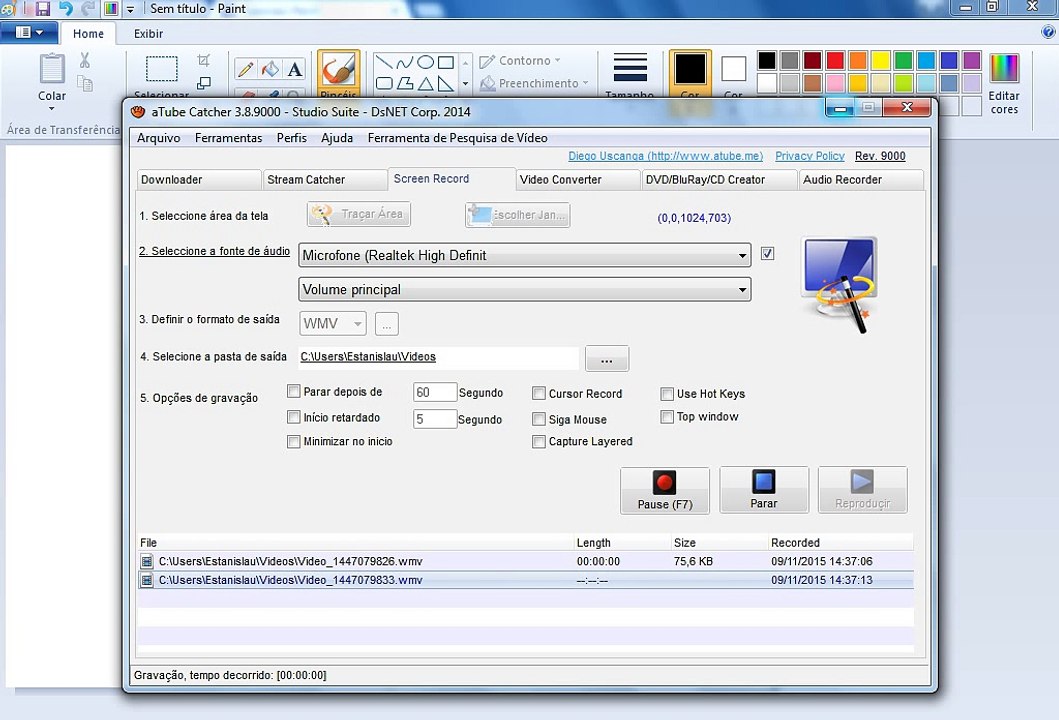1059x720 pixels.
Task: Select the Text tool marked A
Action: tap(294, 69)
